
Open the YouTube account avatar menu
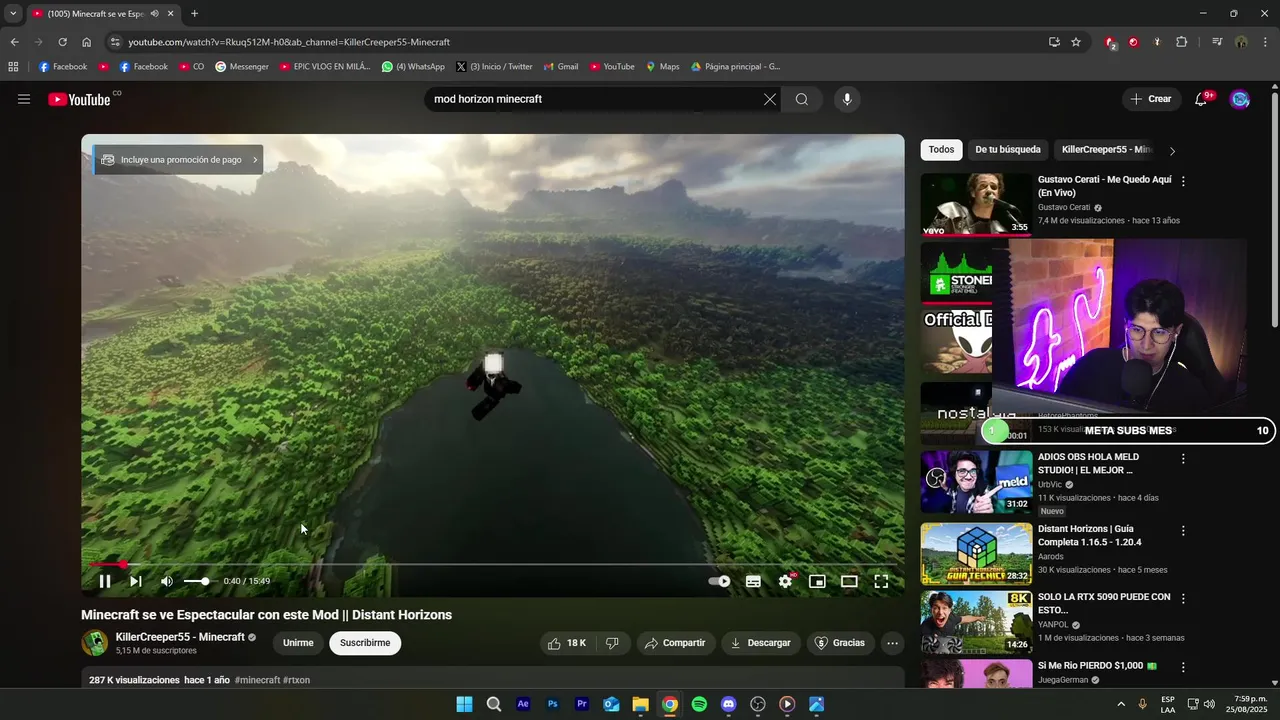tap(1240, 99)
